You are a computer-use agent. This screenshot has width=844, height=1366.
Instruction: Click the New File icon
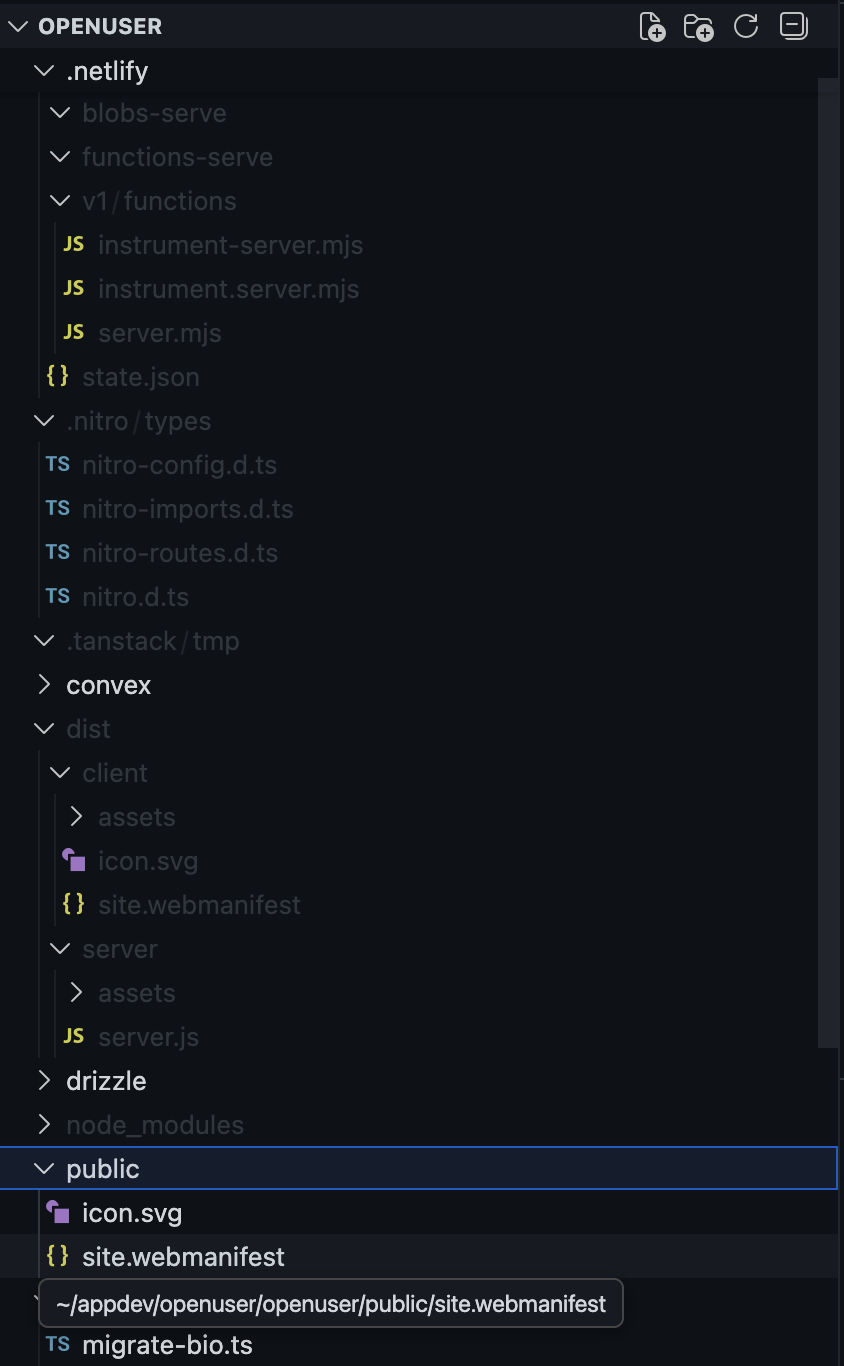(652, 27)
